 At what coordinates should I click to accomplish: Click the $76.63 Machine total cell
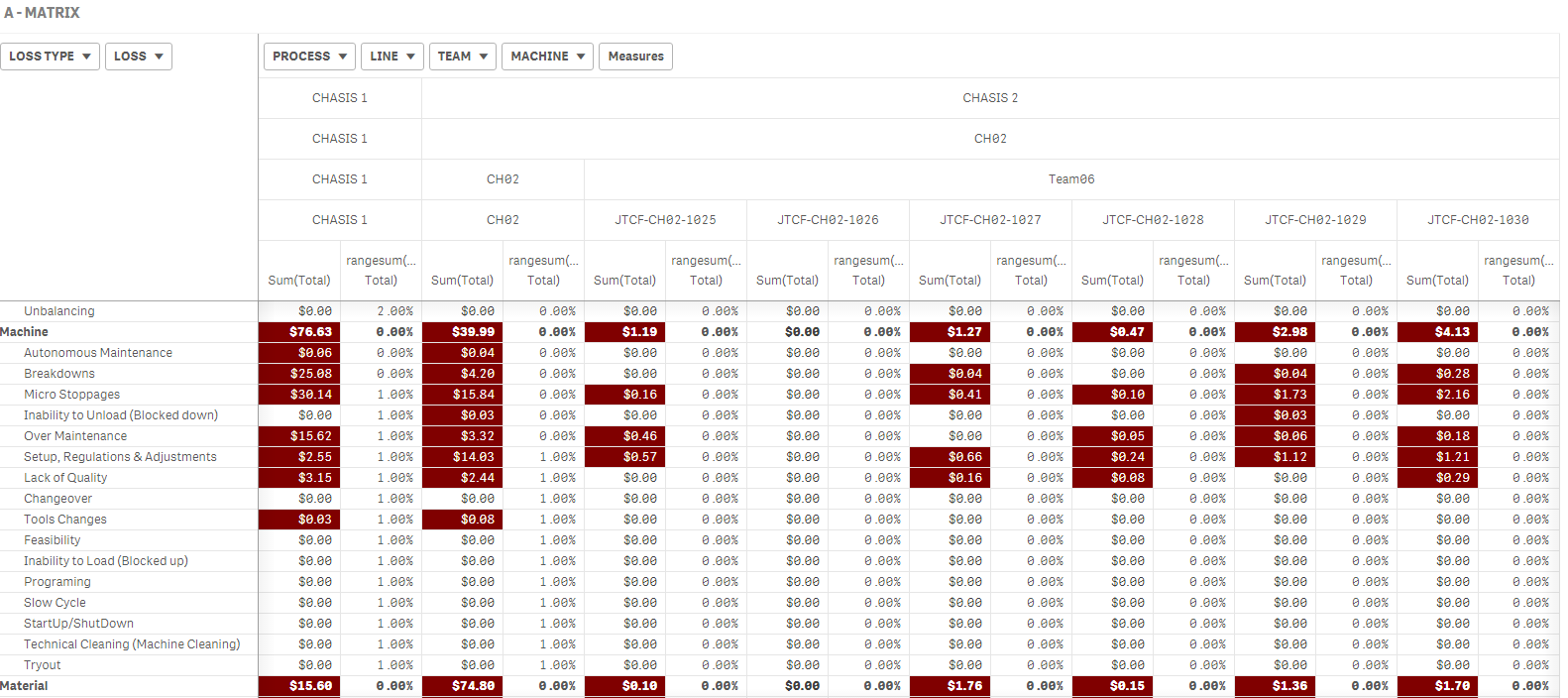coord(299,332)
